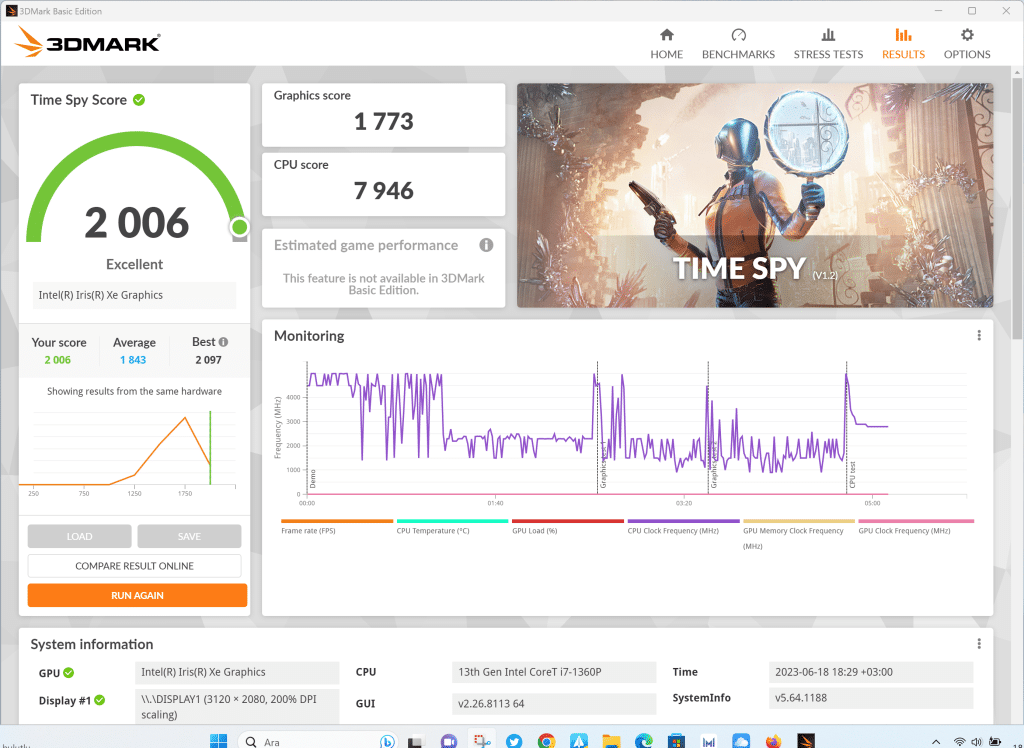Click the score gauge indicator knob

[240, 227]
